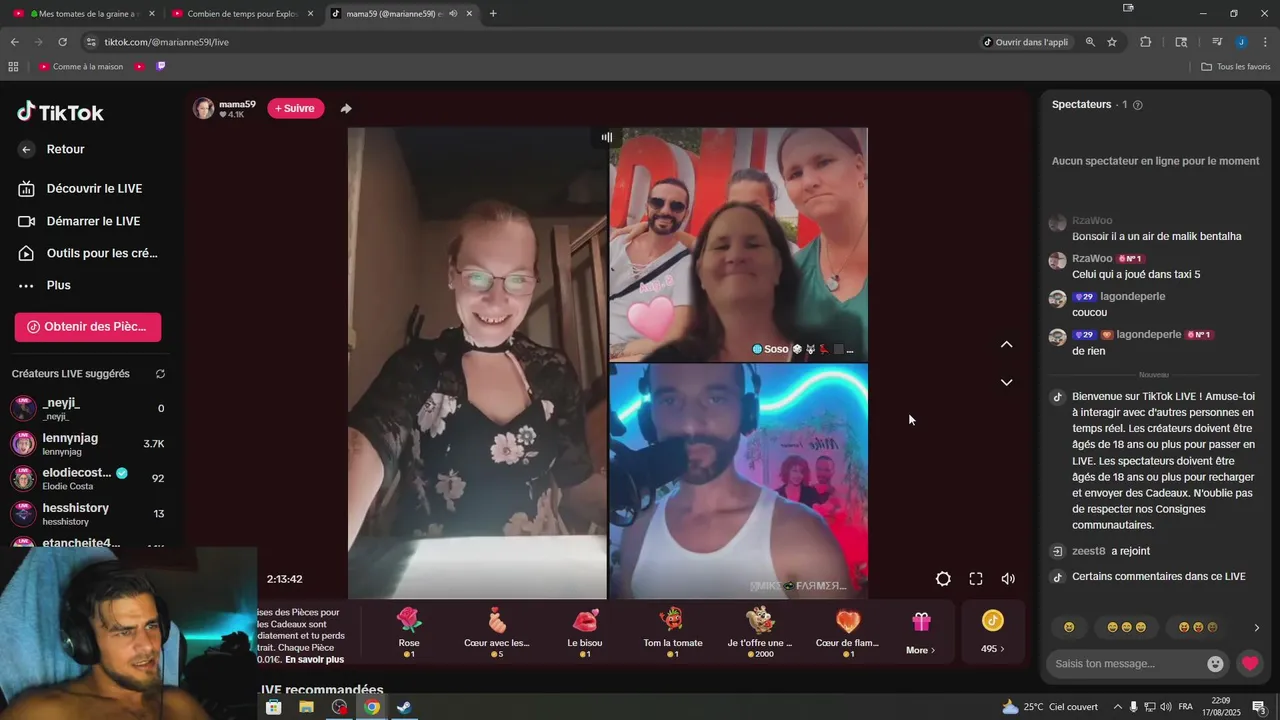Click the address bar URL
The width and height of the screenshot is (1280, 720).
[x=167, y=42]
